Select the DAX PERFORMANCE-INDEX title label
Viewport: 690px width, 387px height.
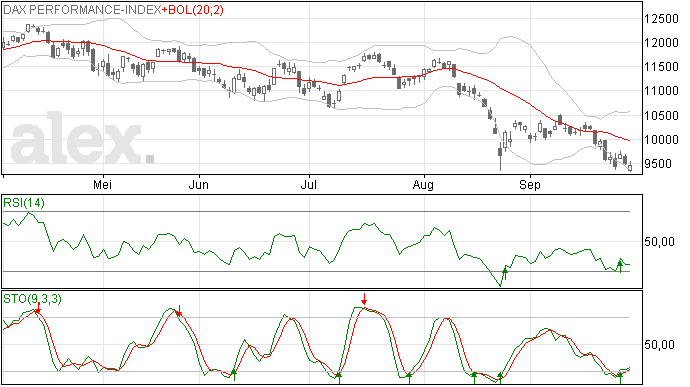coord(82,10)
